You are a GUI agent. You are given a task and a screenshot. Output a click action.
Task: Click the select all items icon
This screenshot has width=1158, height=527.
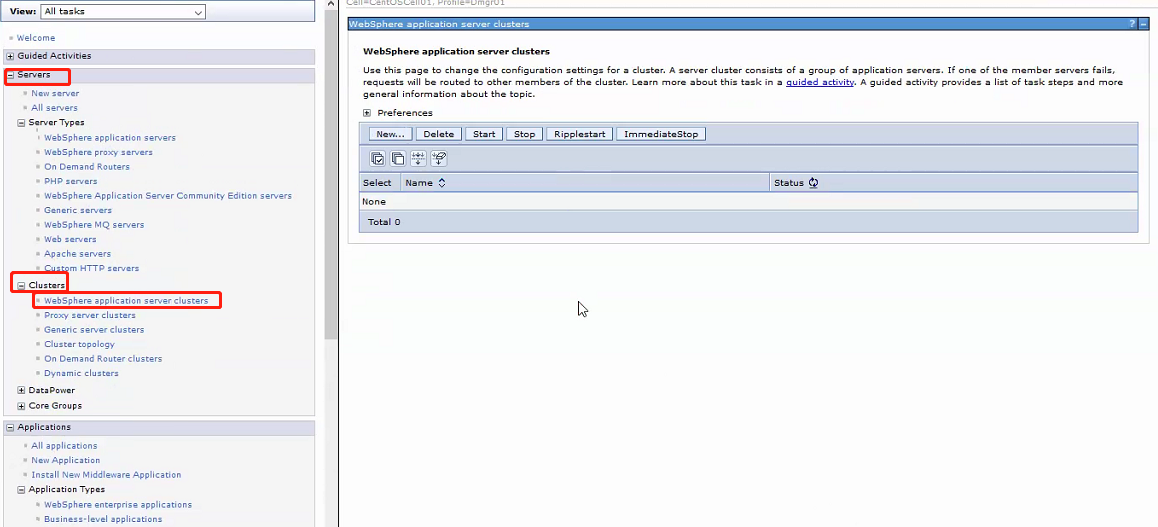tap(377, 159)
